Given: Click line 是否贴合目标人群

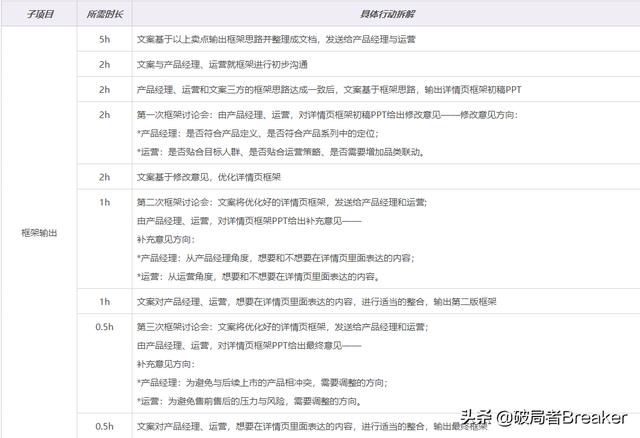Looking at the screenshot, I should (x=281, y=152).
